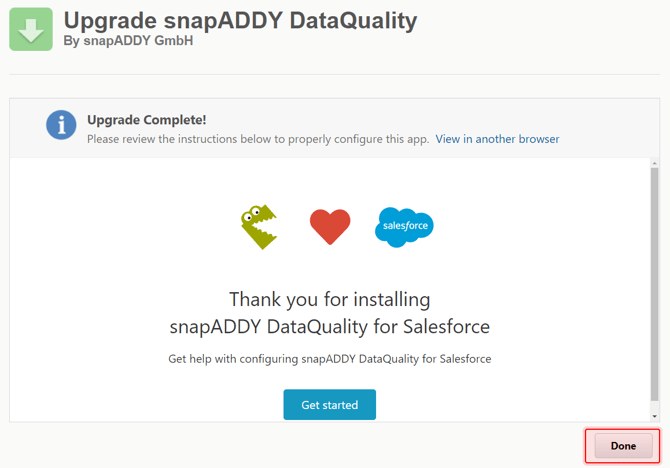Screen dimensions: 670x468
Task: Click the green download arrow package icon
Action: [x=31, y=29]
